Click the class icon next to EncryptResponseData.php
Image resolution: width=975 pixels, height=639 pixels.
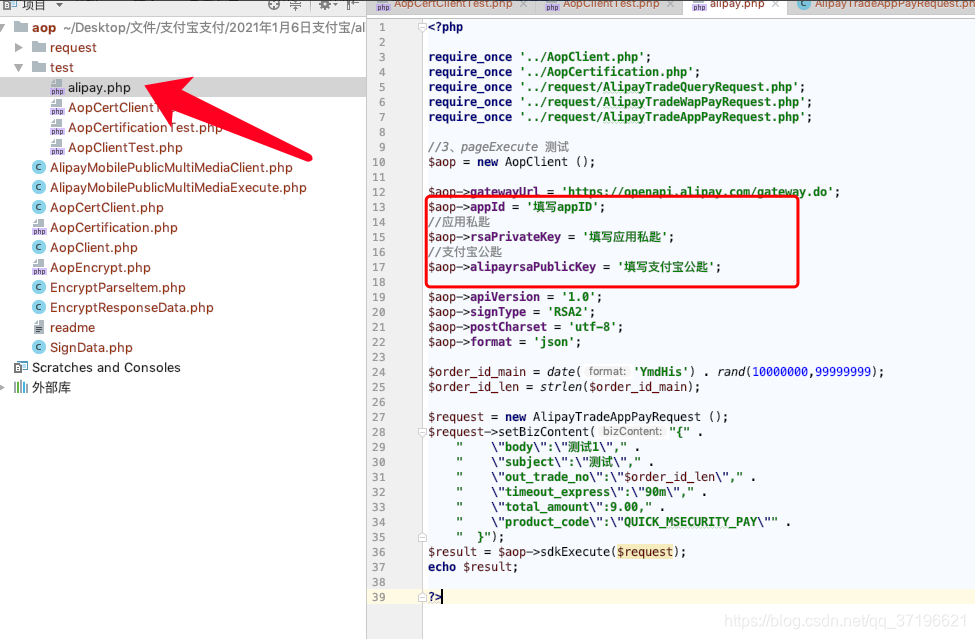point(39,308)
